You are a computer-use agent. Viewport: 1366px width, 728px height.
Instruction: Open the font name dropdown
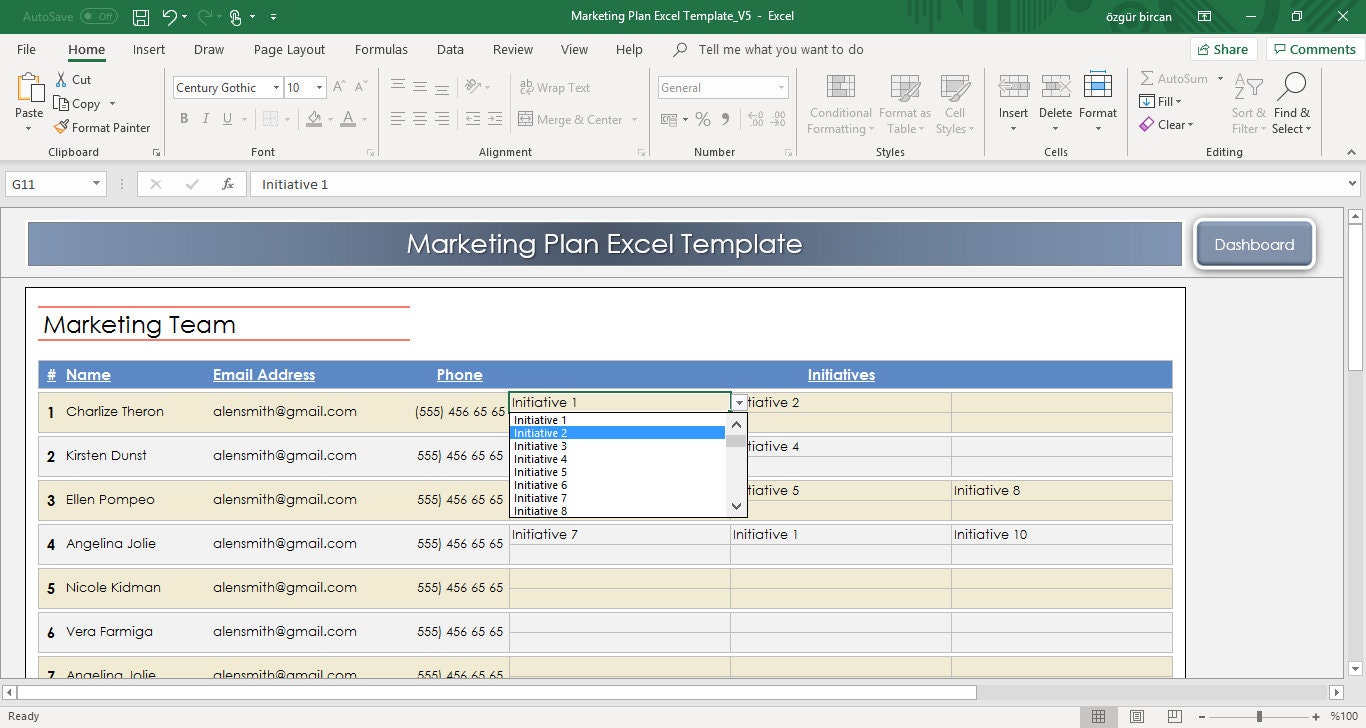coord(276,87)
